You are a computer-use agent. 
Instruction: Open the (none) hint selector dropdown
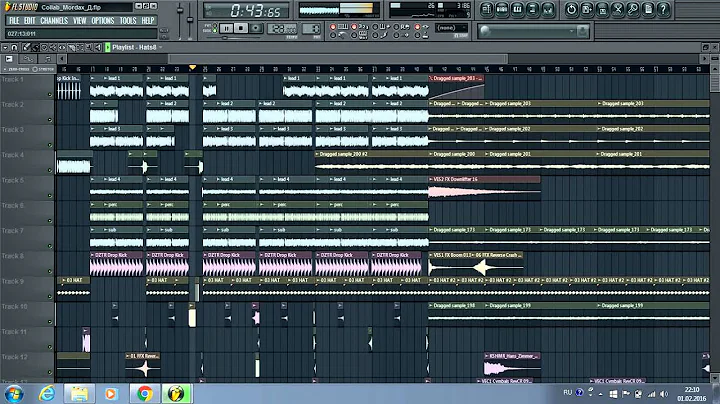451,28
